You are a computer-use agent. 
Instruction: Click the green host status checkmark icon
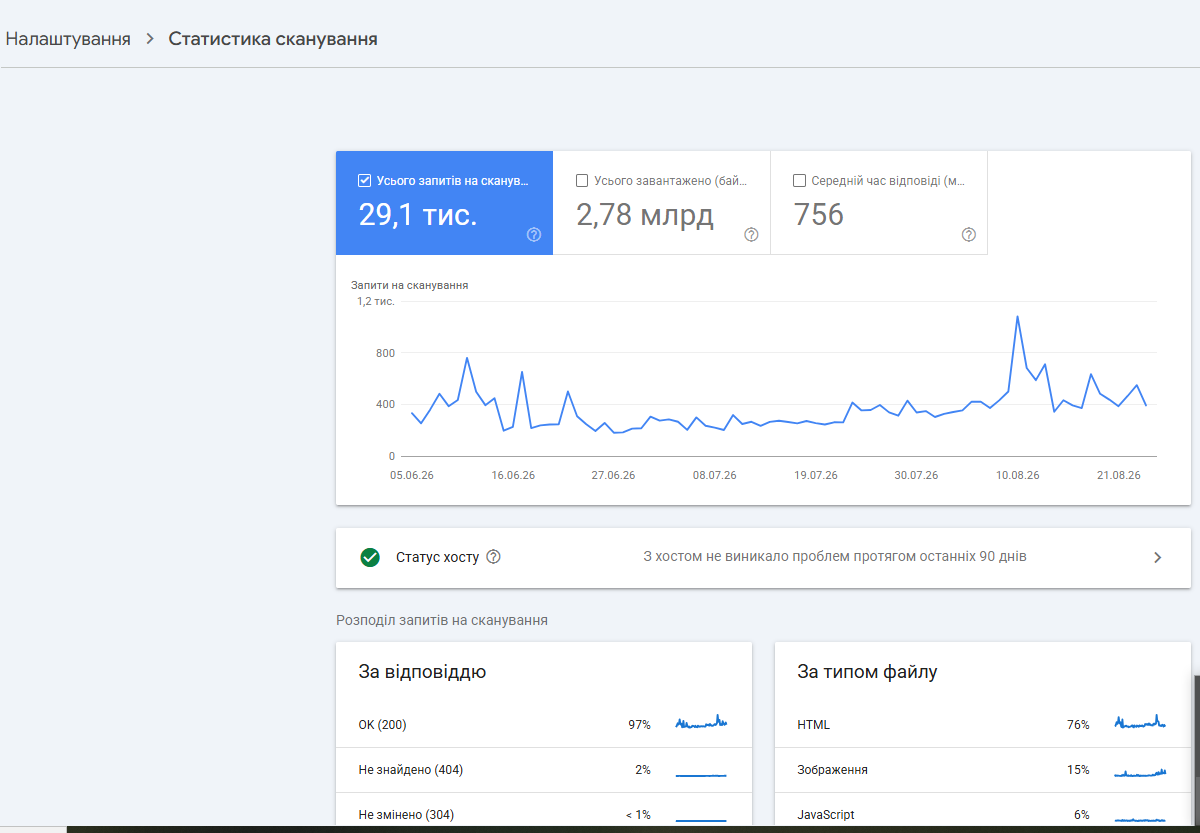click(370, 557)
